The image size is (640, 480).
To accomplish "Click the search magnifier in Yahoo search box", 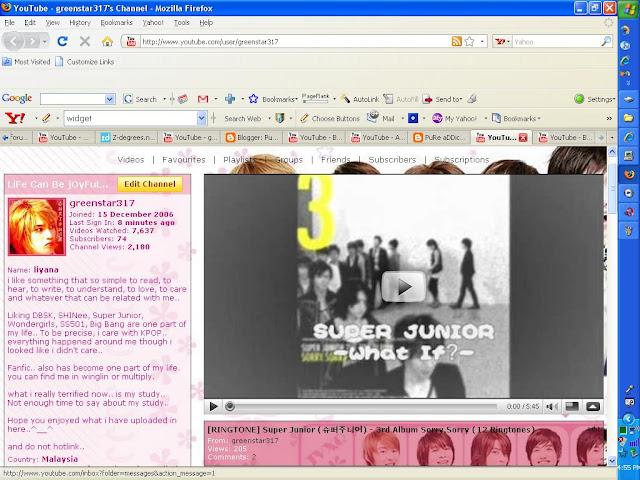I will click(x=606, y=41).
